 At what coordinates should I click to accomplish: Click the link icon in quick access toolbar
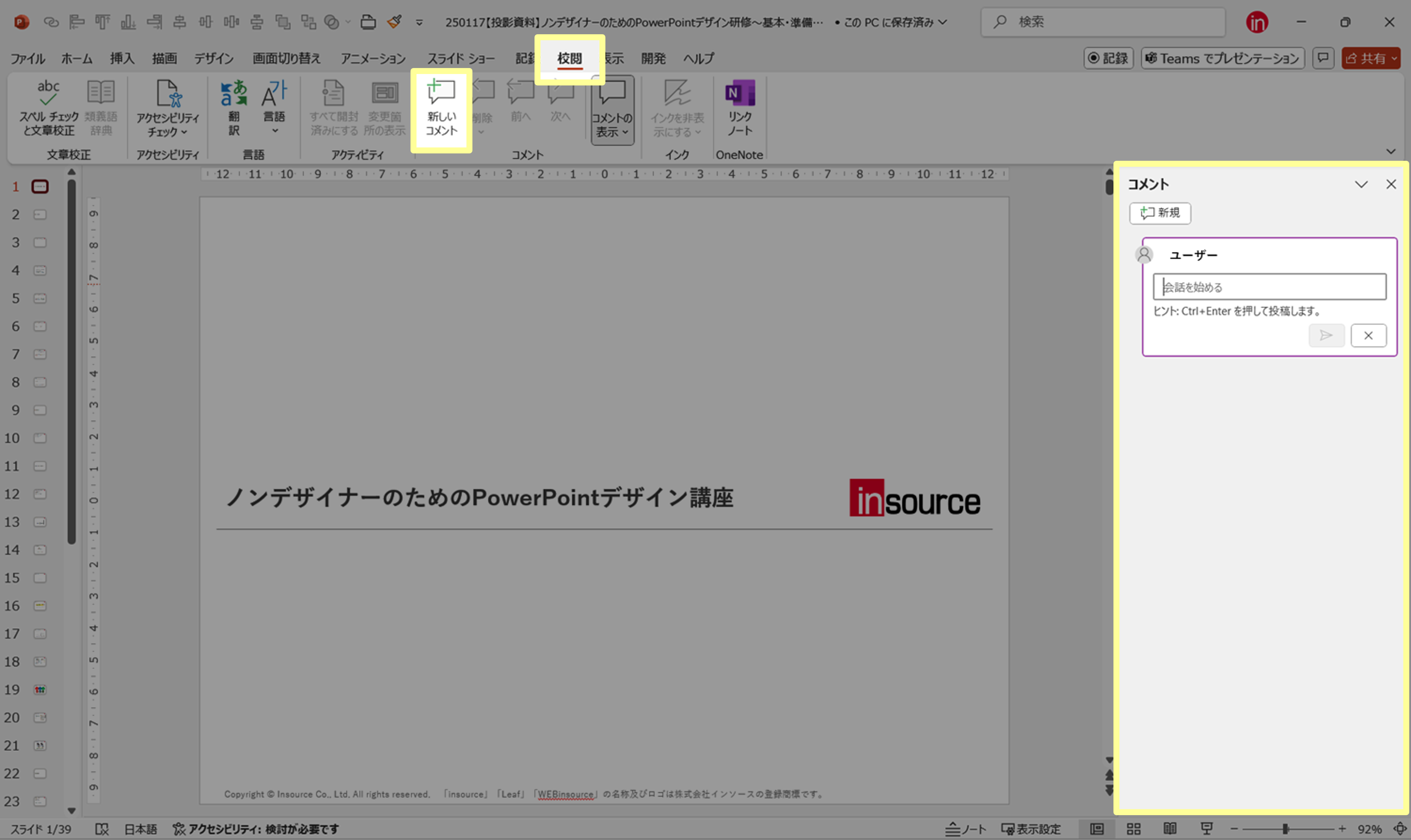coord(51,22)
